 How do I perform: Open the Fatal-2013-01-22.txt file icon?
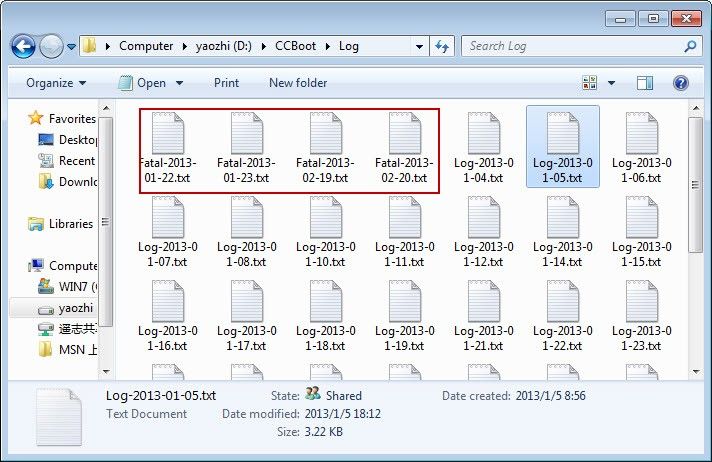pyautogui.click(x=167, y=135)
